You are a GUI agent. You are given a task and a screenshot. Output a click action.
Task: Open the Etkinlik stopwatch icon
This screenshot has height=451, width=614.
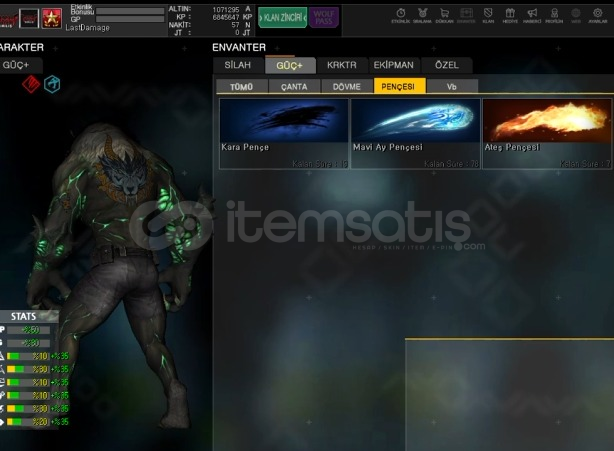pyautogui.click(x=400, y=16)
